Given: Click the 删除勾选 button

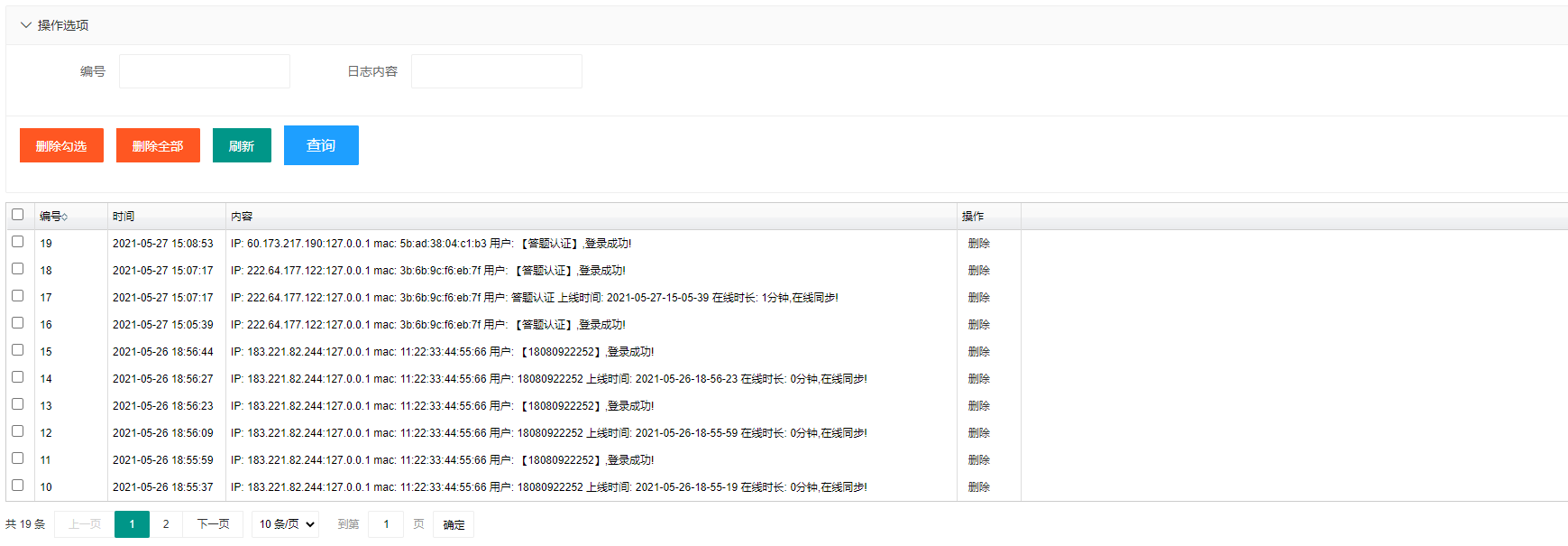Looking at the screenshot, I should click(61, 145).
